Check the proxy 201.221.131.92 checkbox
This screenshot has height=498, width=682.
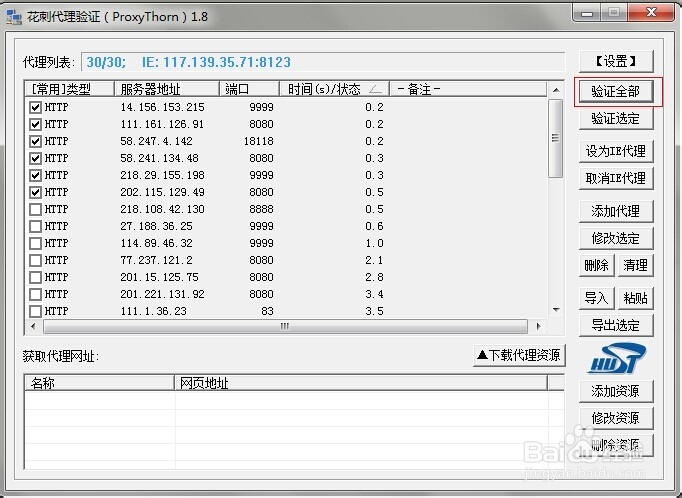coord(35,294)
